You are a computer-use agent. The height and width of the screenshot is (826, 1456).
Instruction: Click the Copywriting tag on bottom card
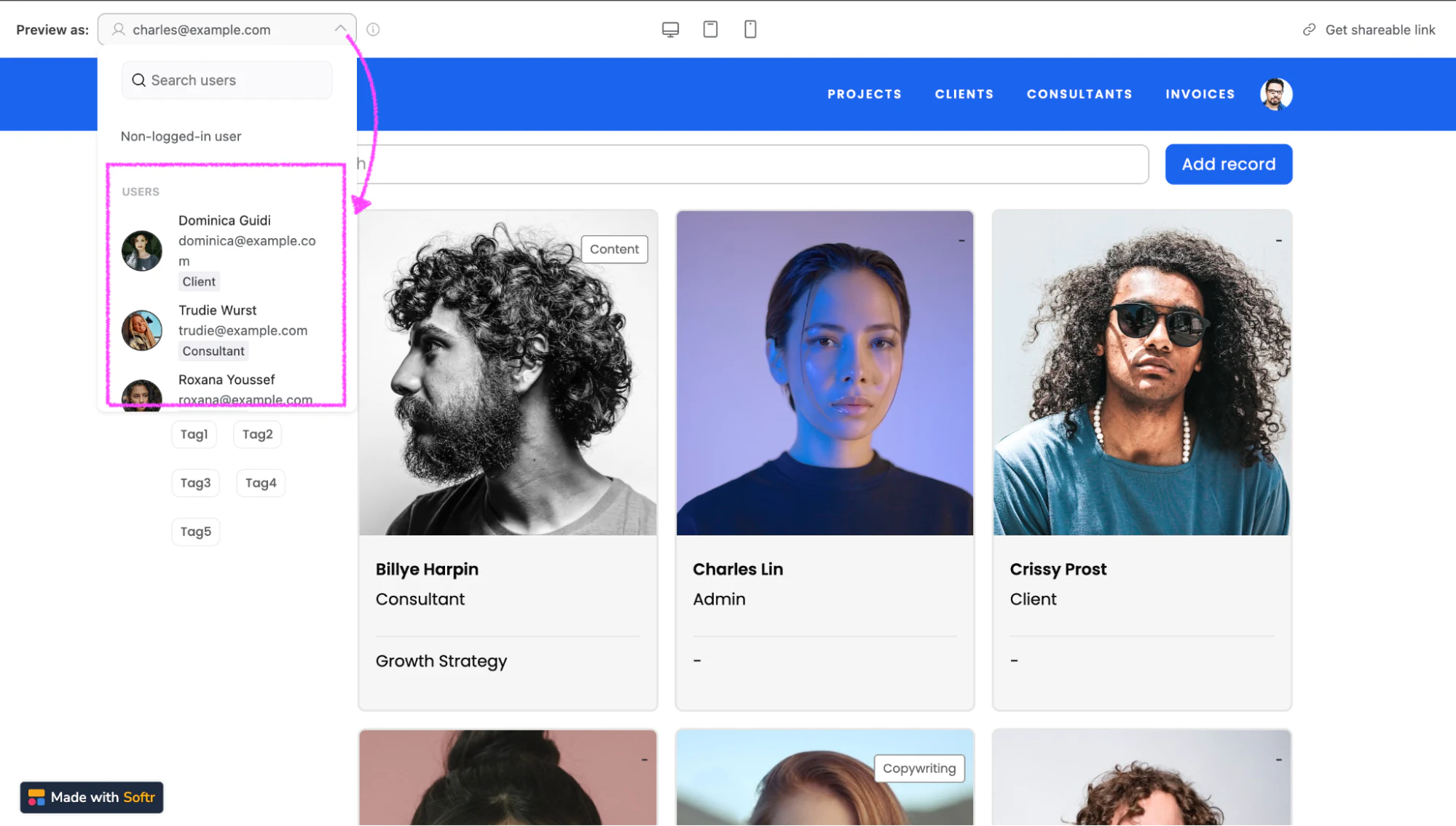coord(919,768)
